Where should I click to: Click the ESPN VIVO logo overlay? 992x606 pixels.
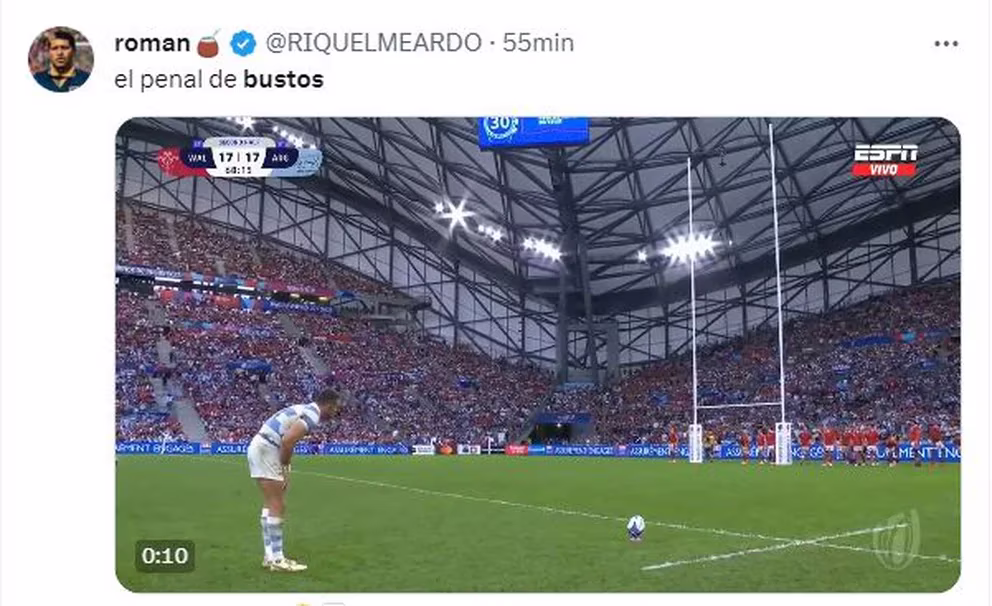[884, 160]
